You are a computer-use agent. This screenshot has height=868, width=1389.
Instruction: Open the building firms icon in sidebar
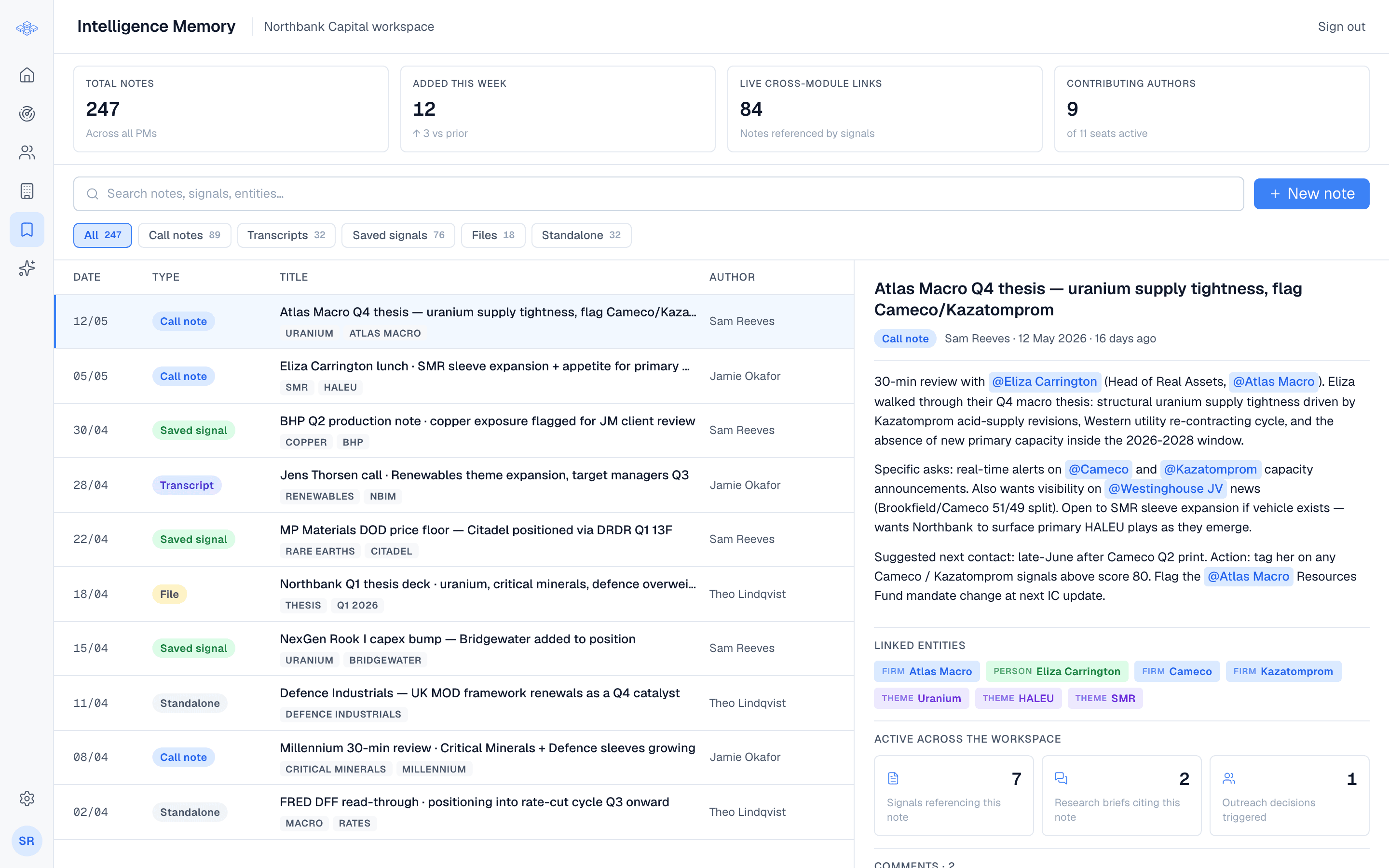point(27,191)
